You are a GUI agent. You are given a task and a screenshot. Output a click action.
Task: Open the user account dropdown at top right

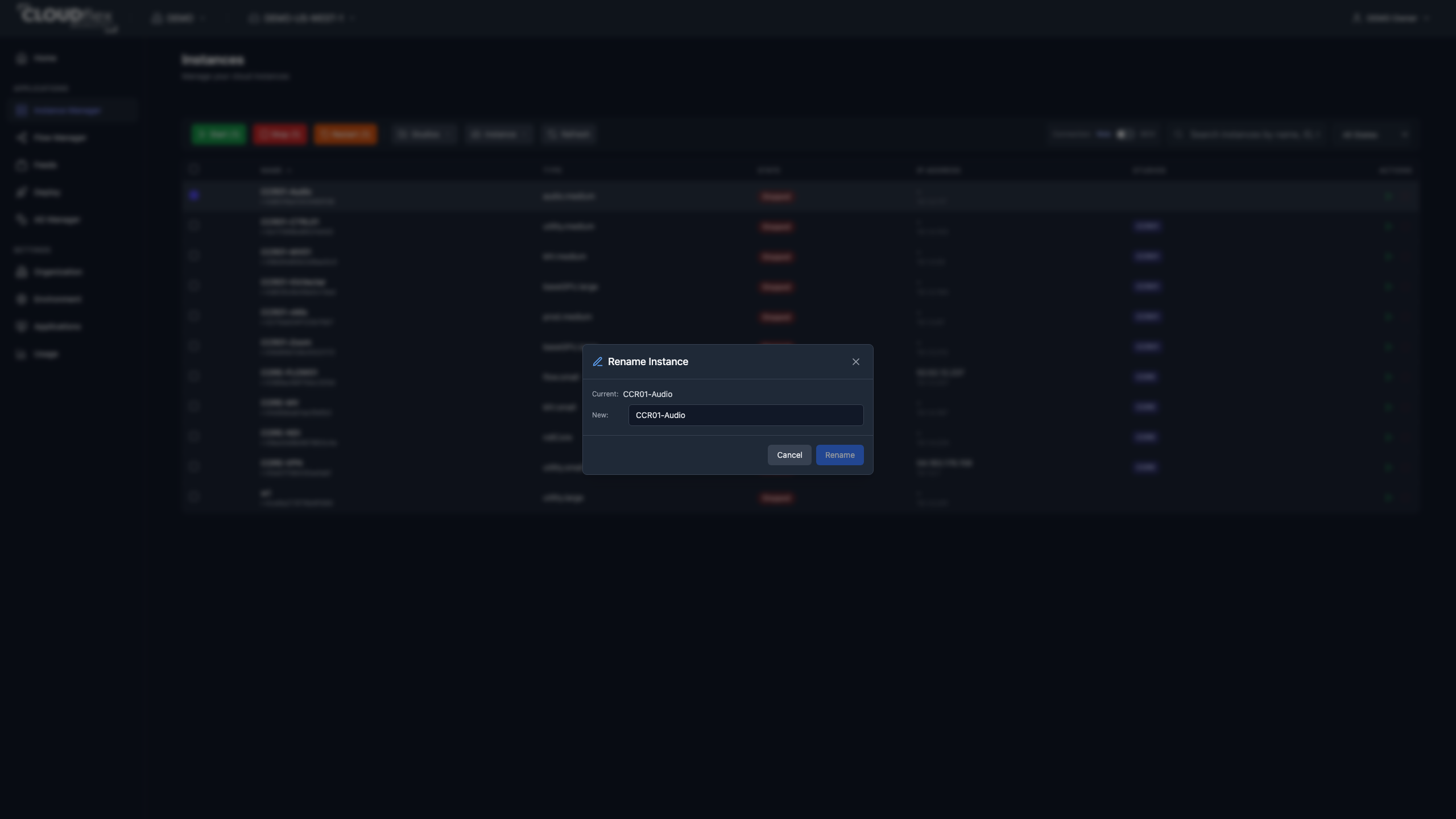tap(1390, 18)
